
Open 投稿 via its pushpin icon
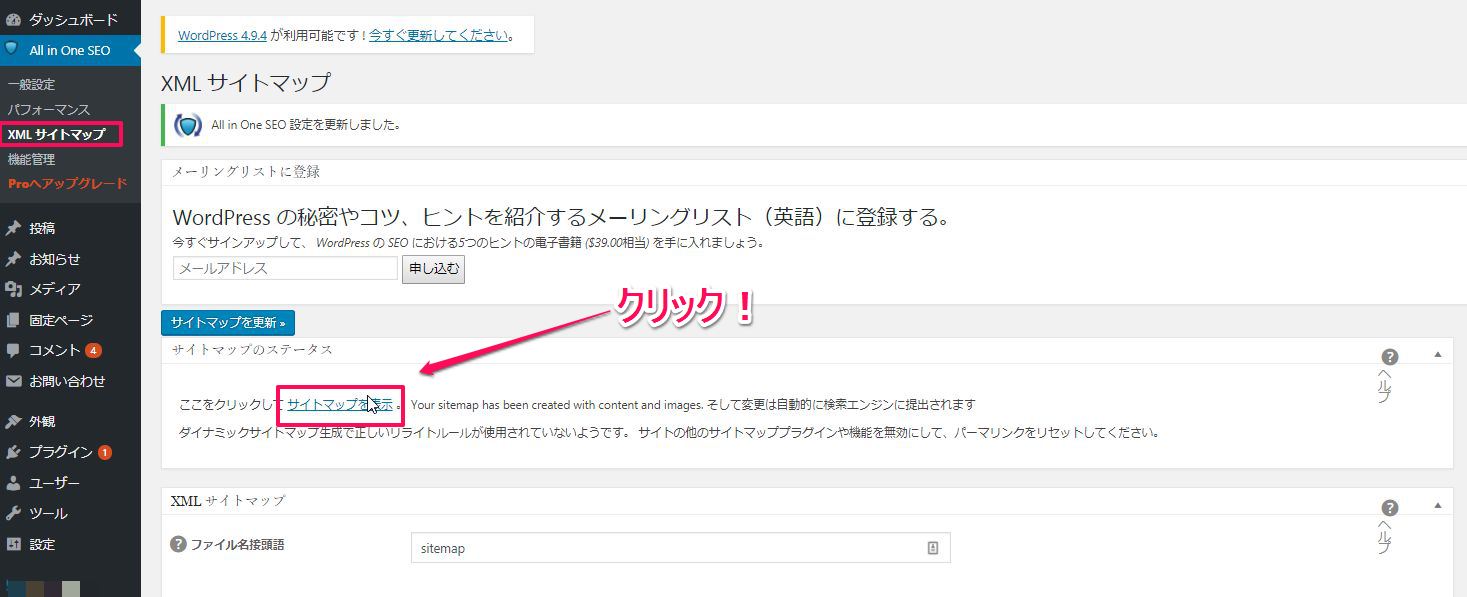tap(13, 228)
